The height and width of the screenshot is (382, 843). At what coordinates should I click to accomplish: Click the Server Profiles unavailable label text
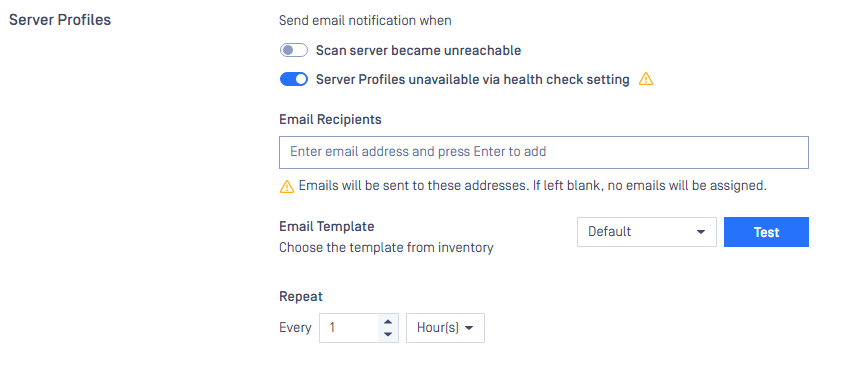tap(473, 80)
